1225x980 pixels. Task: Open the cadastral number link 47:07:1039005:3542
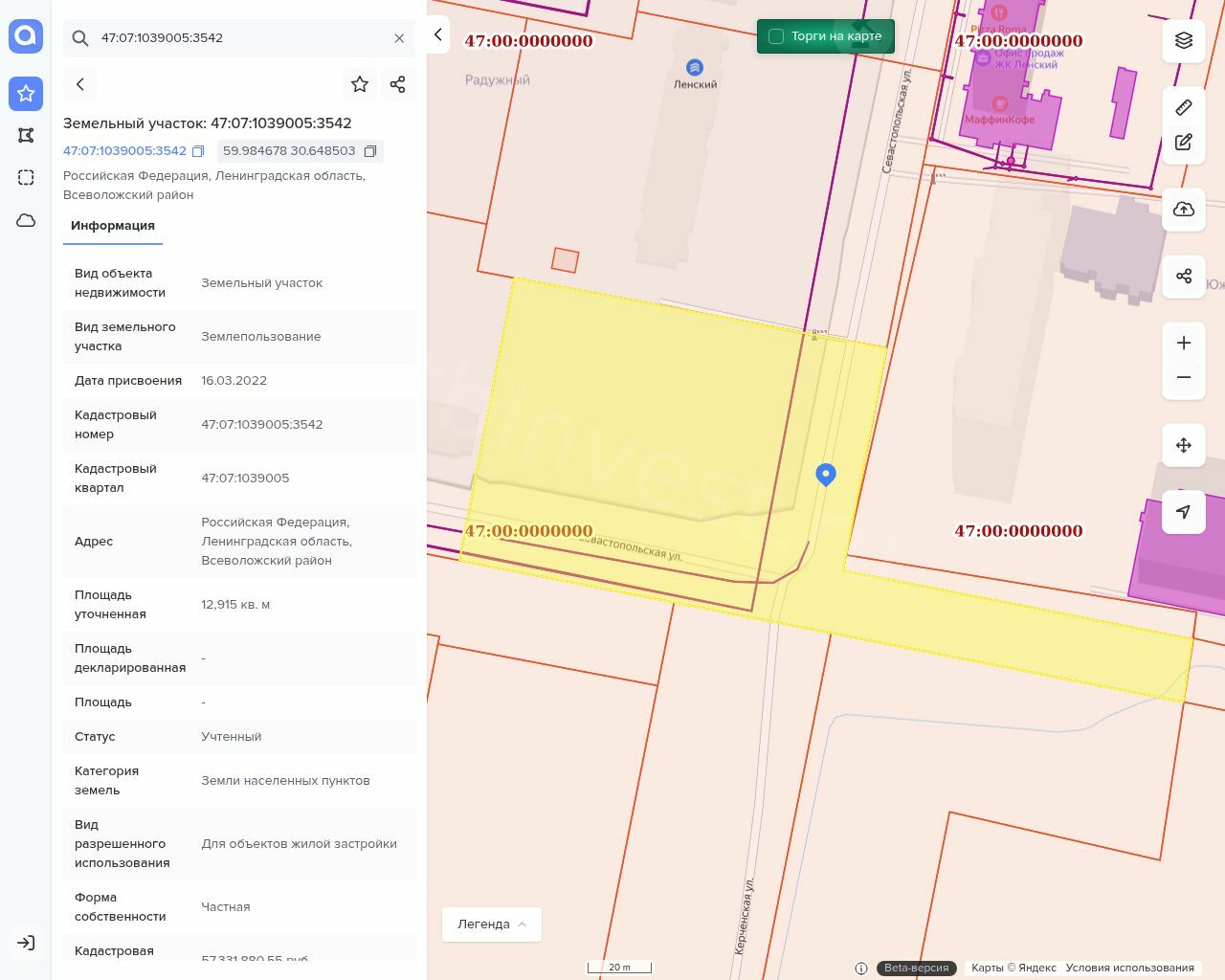pos(124,151)
